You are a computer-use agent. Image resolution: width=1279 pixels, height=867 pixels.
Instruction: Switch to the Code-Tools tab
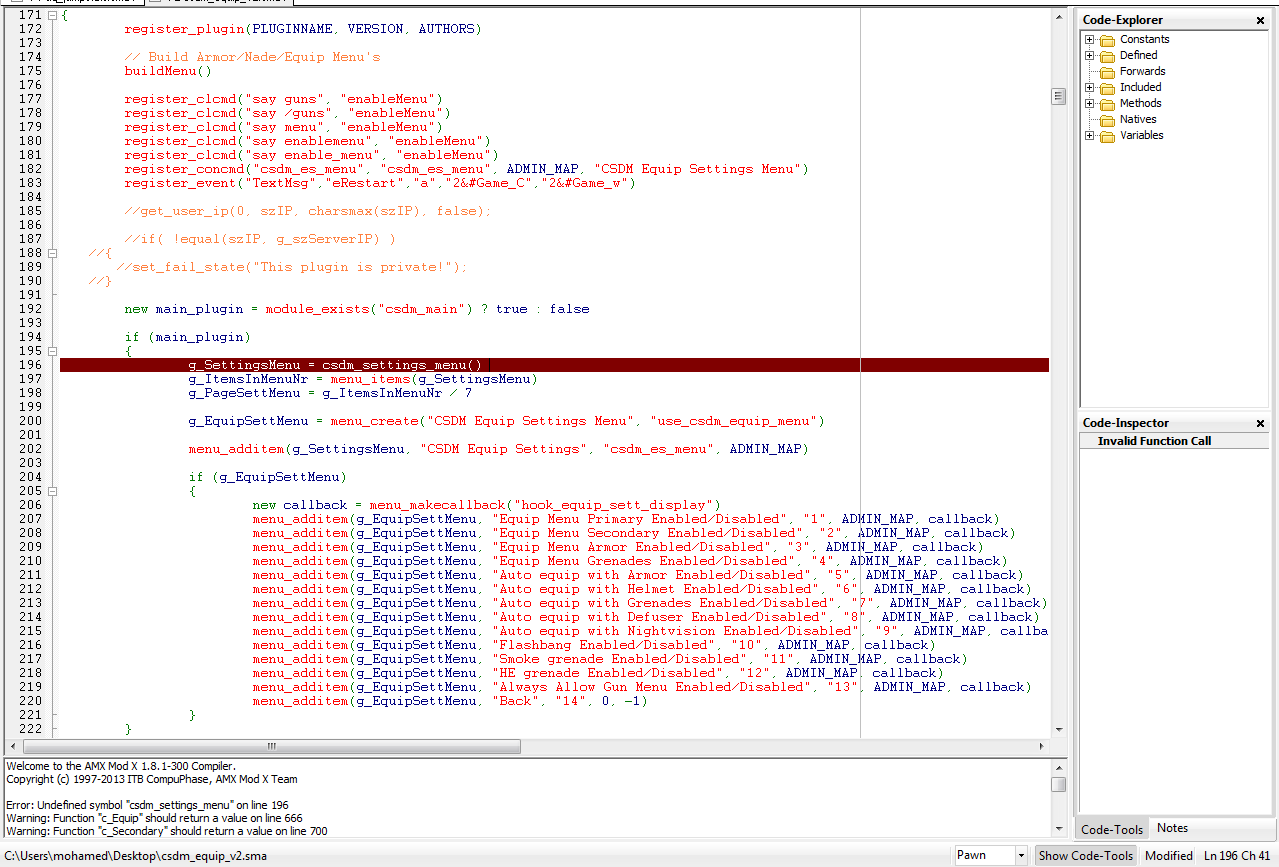point(1112,829)
